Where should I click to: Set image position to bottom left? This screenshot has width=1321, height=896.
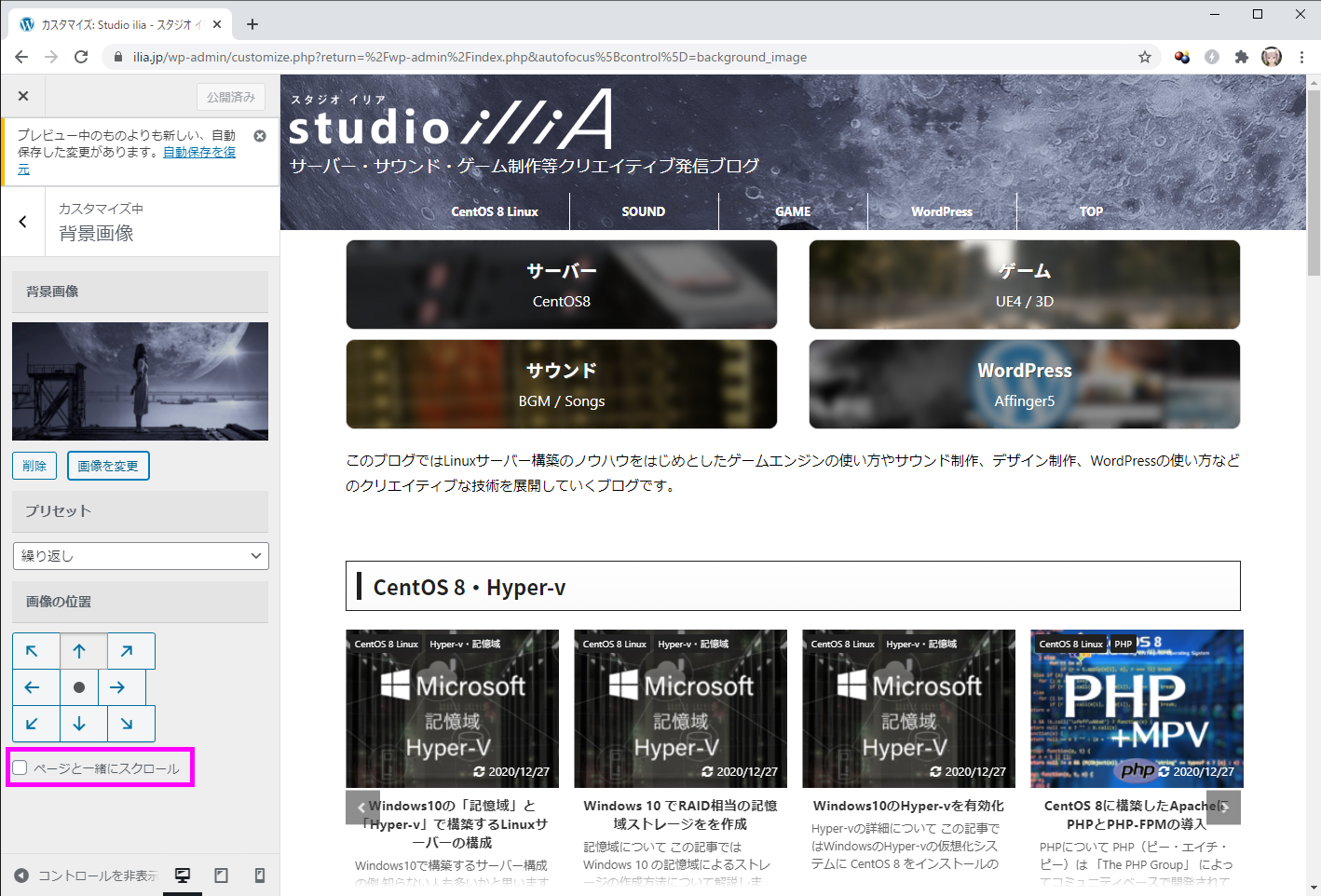point(36,724)
